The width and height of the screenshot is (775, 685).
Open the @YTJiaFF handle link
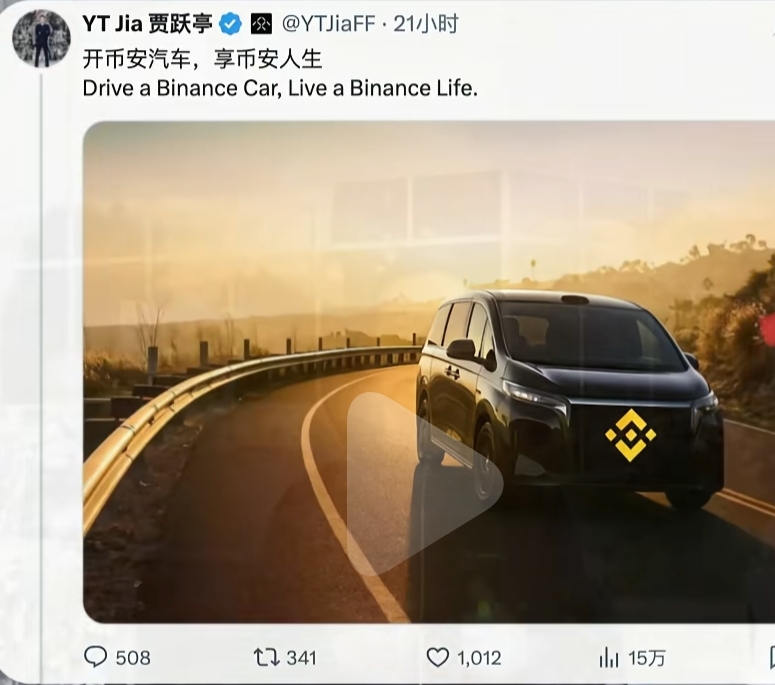329,24
